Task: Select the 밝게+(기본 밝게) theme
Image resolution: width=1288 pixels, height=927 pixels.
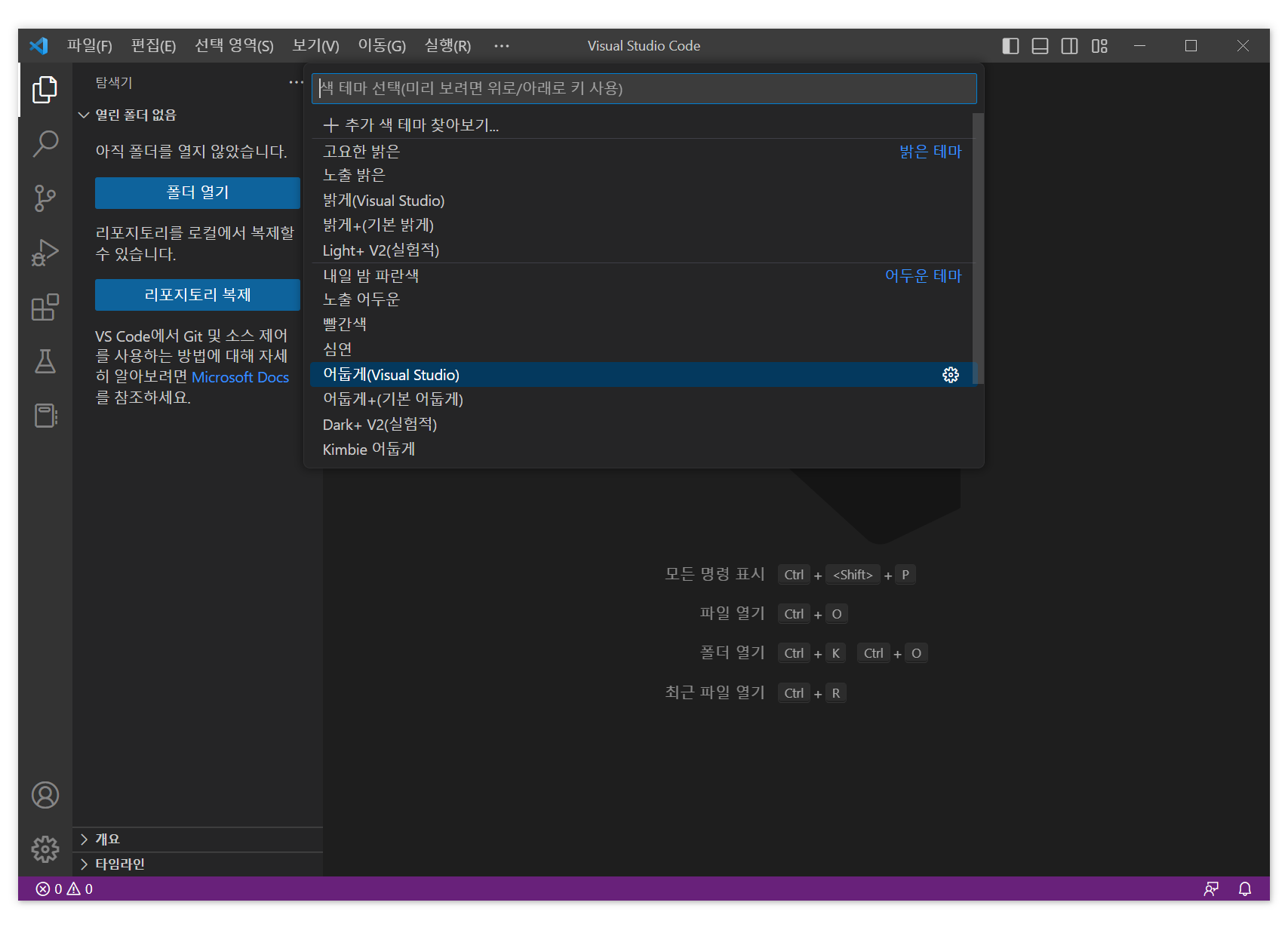Action: (642, 225)
